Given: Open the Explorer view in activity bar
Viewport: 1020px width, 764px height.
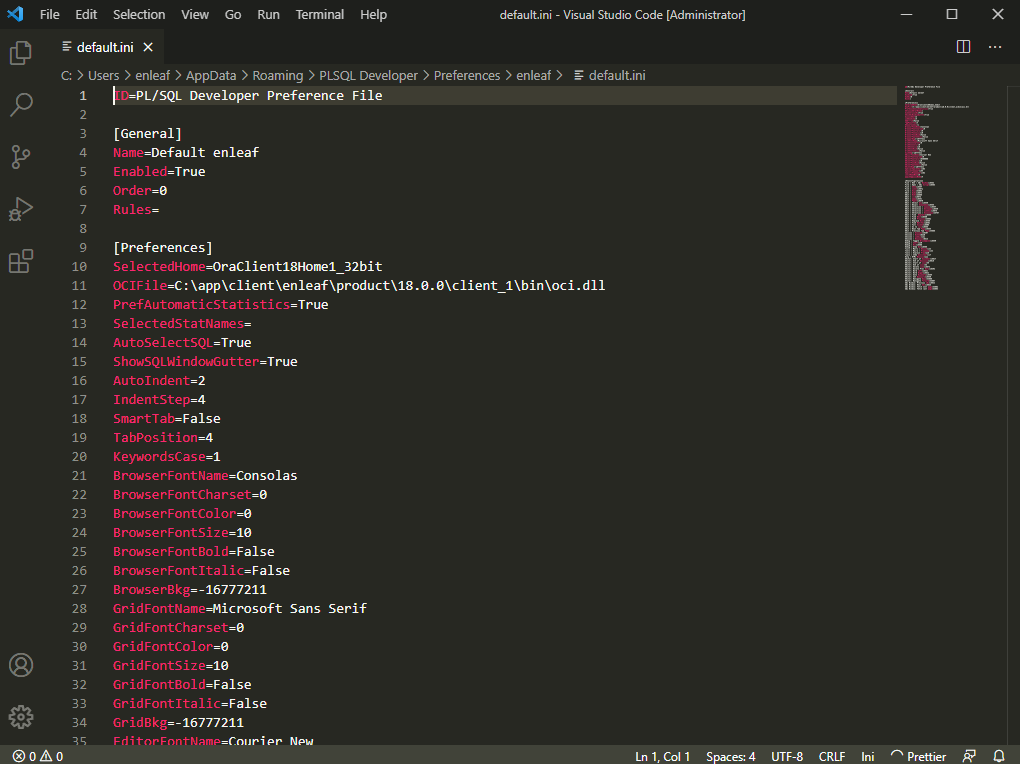Looking at the screenshot, I should pyautogui.click(x=21, y=53).
